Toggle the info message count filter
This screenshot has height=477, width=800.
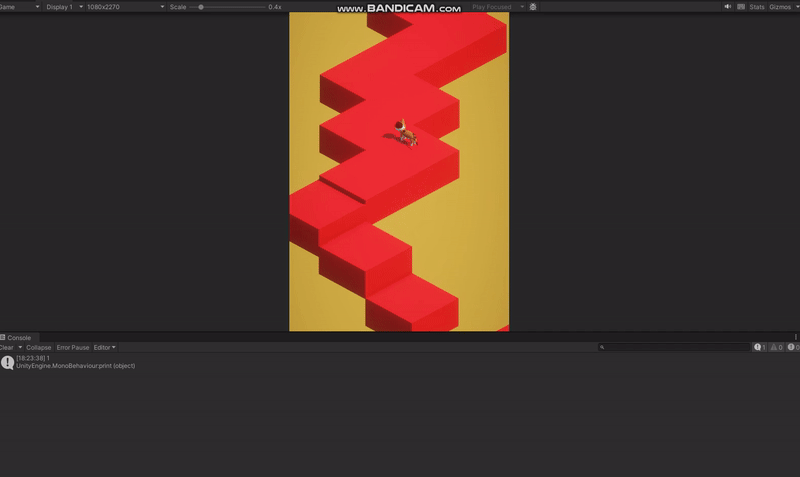(x=760, y=347)
